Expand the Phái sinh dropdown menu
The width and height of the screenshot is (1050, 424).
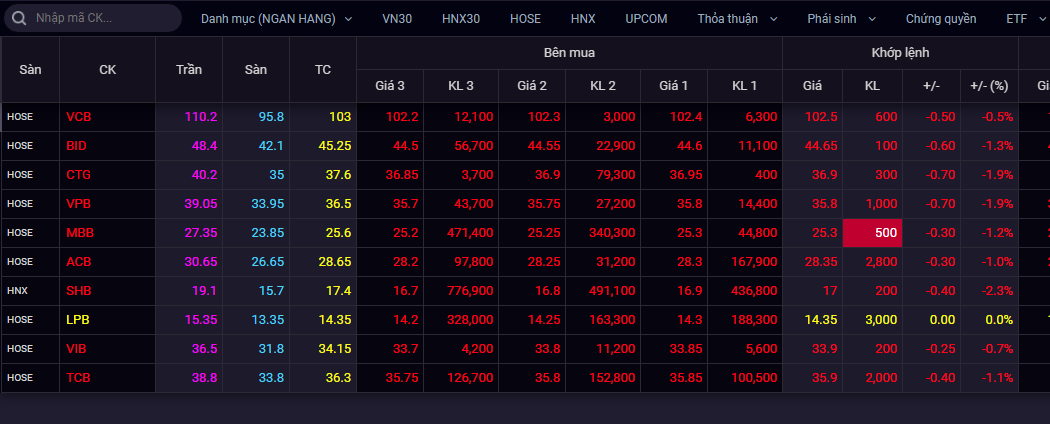pos(842,19)
